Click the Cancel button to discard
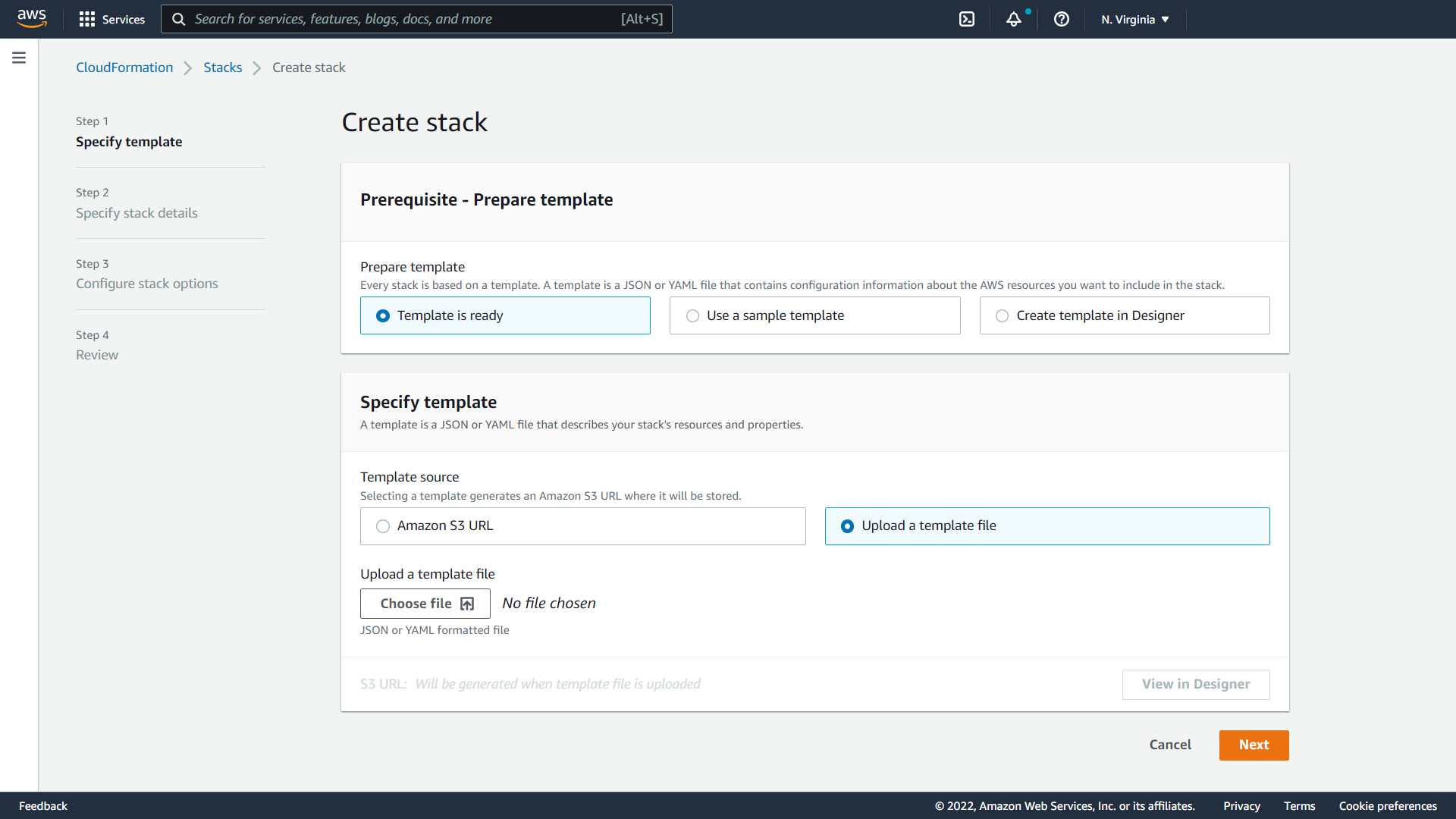1456x819 pixels. click(1170, 744)
